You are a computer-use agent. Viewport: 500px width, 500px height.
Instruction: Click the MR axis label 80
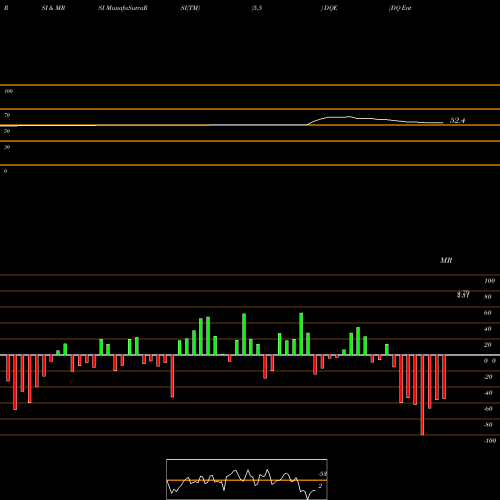[x=488, y=297]
